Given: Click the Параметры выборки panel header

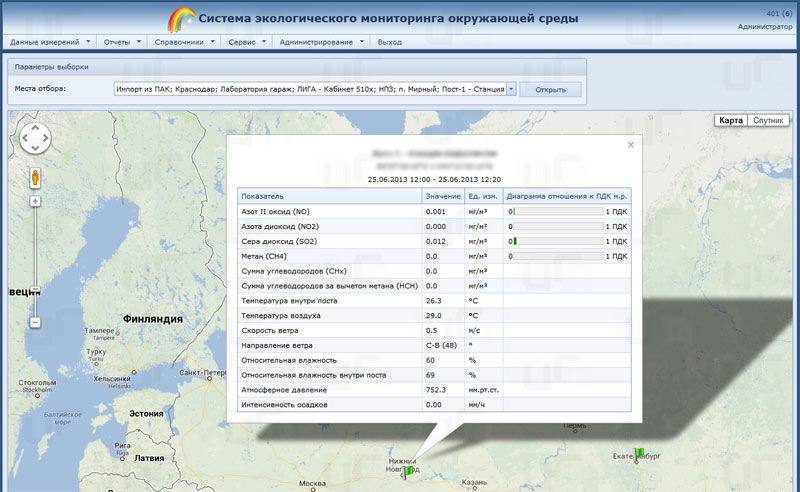Looking at the screenshot, I should point(297,67).
